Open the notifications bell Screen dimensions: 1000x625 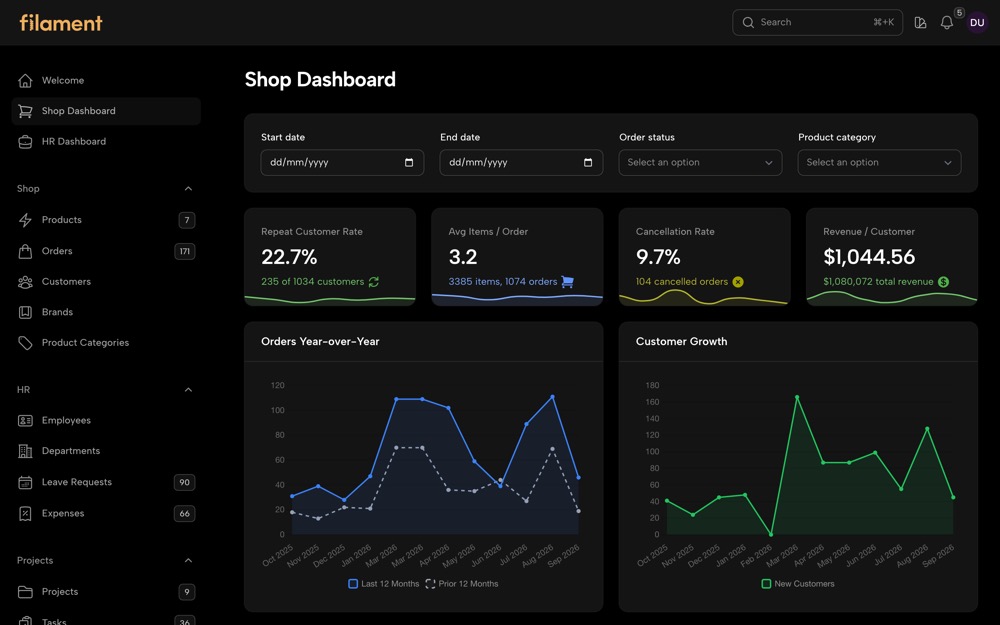click(x=947, y=23)
